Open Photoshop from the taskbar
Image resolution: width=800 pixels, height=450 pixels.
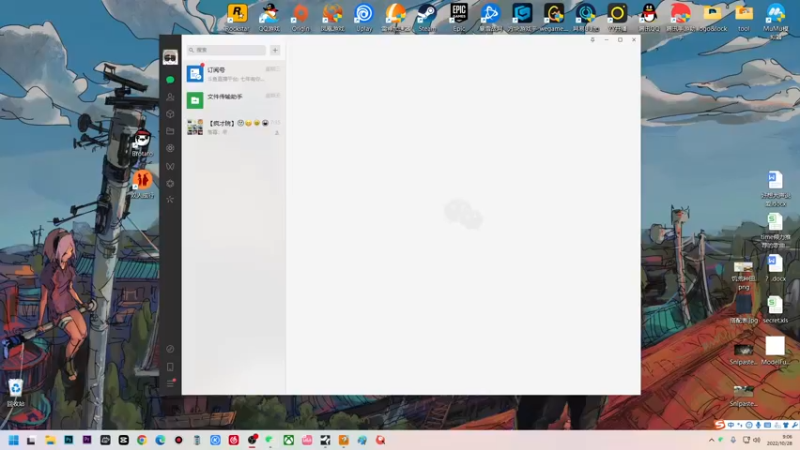(x=68, y=440)
